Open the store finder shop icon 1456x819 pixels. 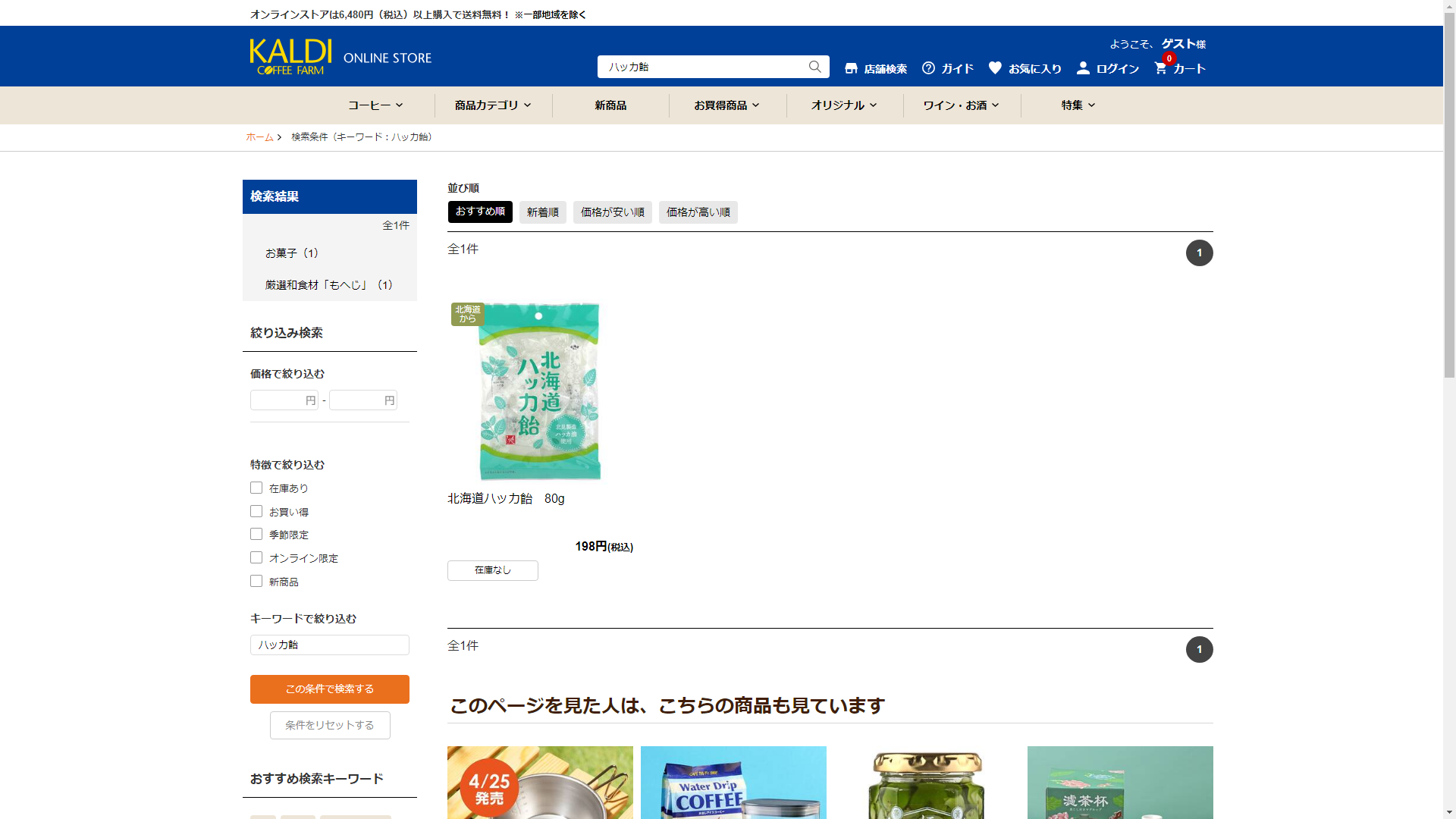click(x=851, y=68)
